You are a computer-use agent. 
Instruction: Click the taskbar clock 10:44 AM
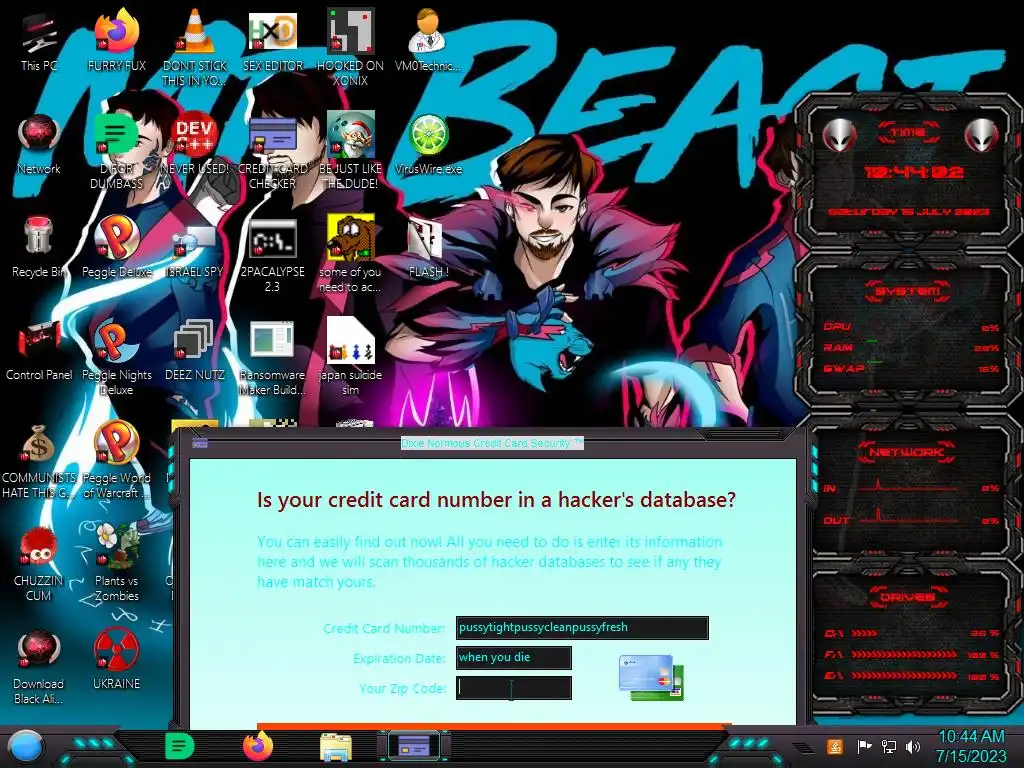tap(971, 737)
